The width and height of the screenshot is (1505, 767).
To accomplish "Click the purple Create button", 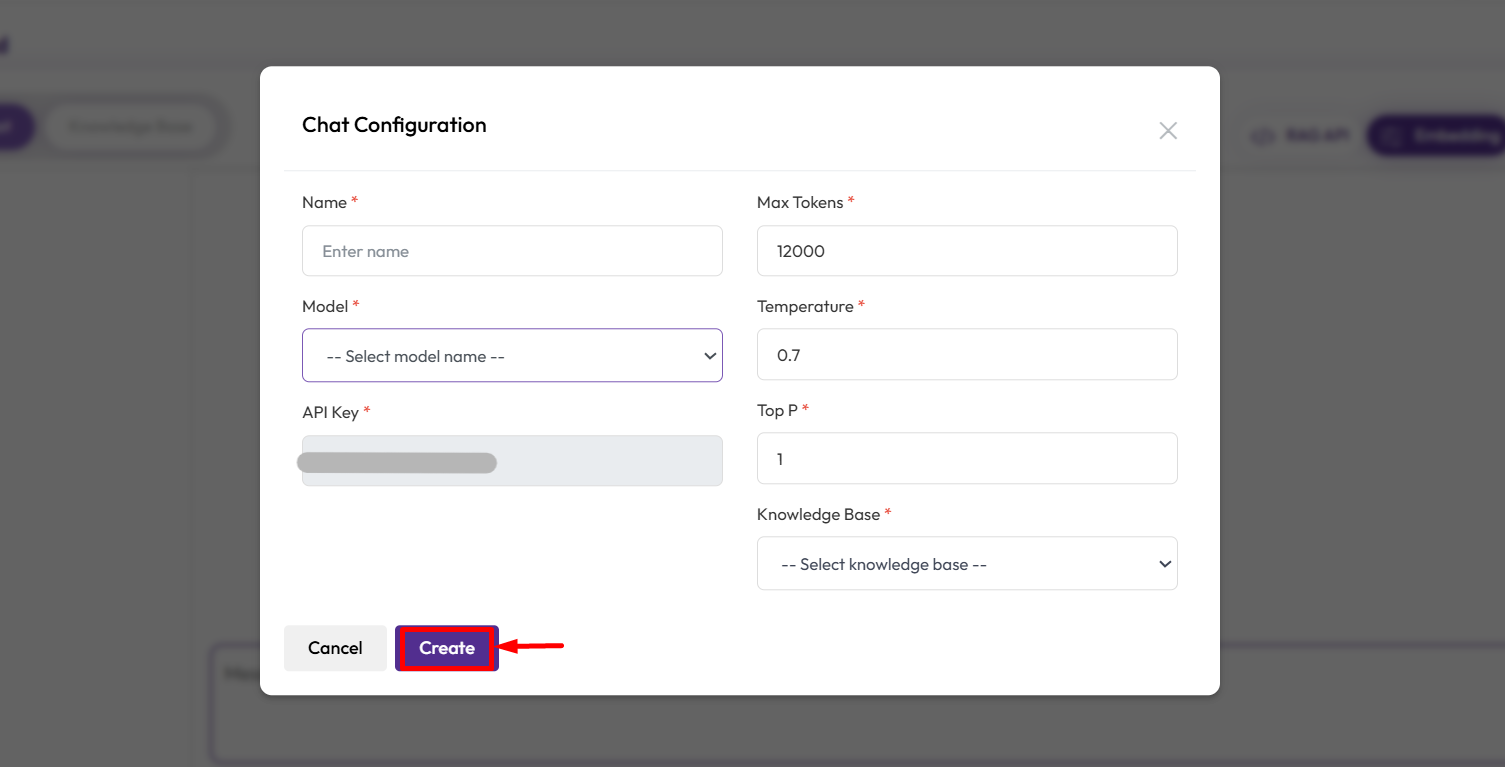I will point(446,648).
